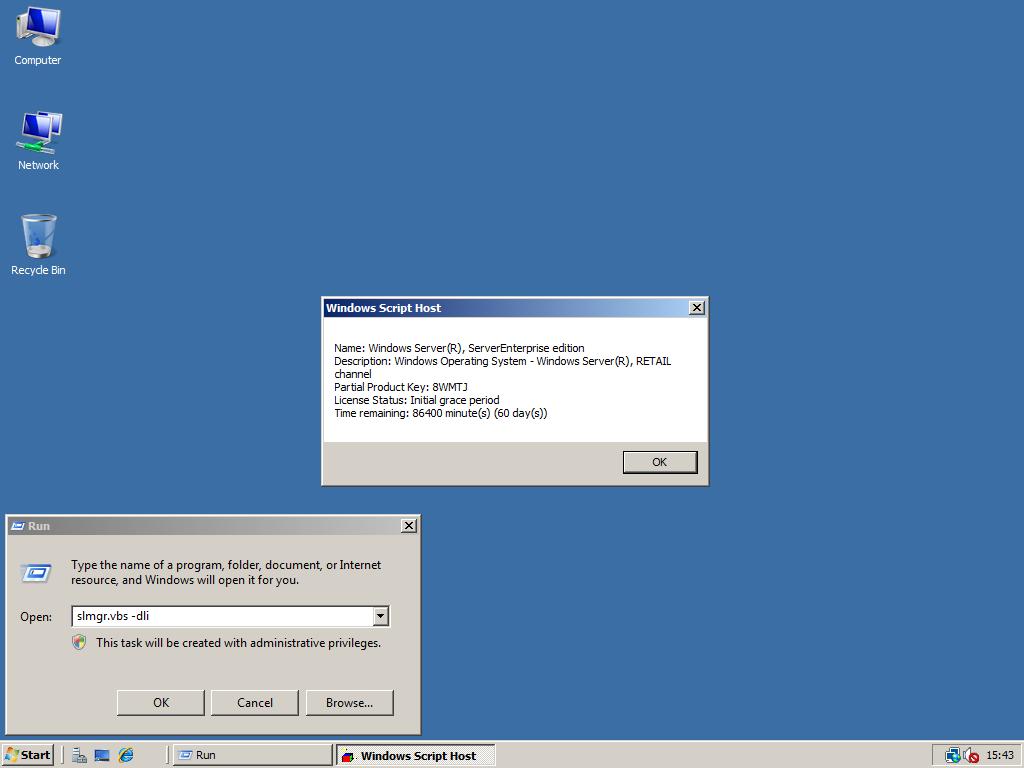Open Server Manager from quick launch

click(x=80, y=755)
